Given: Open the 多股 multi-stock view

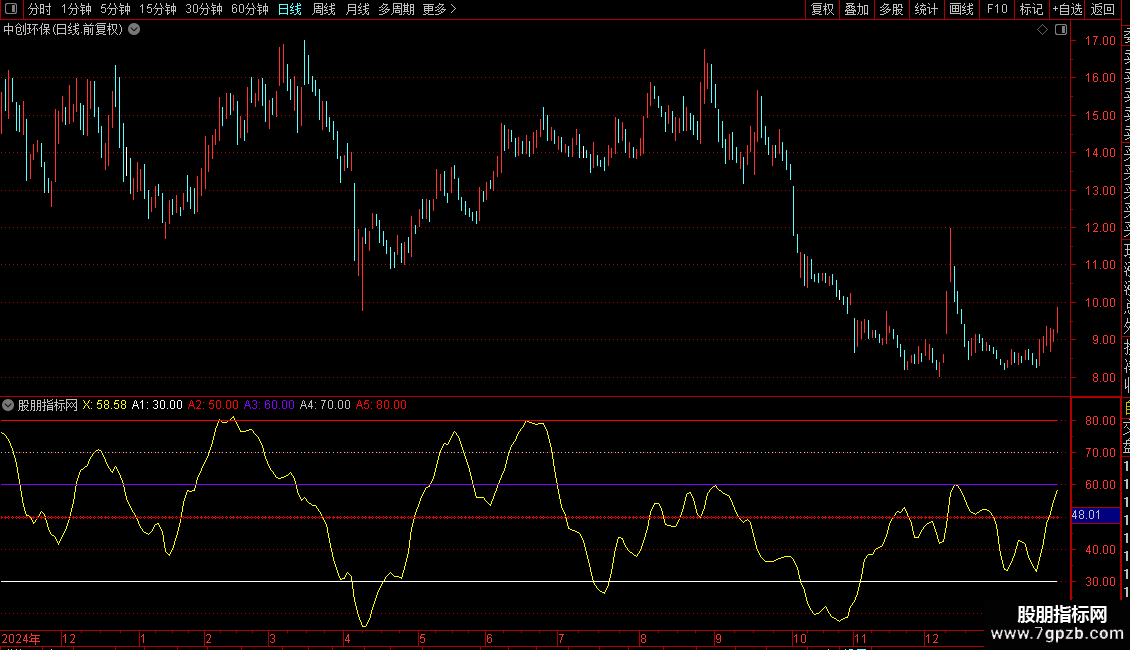Looking at the screenshot, I should click(891, 9).
